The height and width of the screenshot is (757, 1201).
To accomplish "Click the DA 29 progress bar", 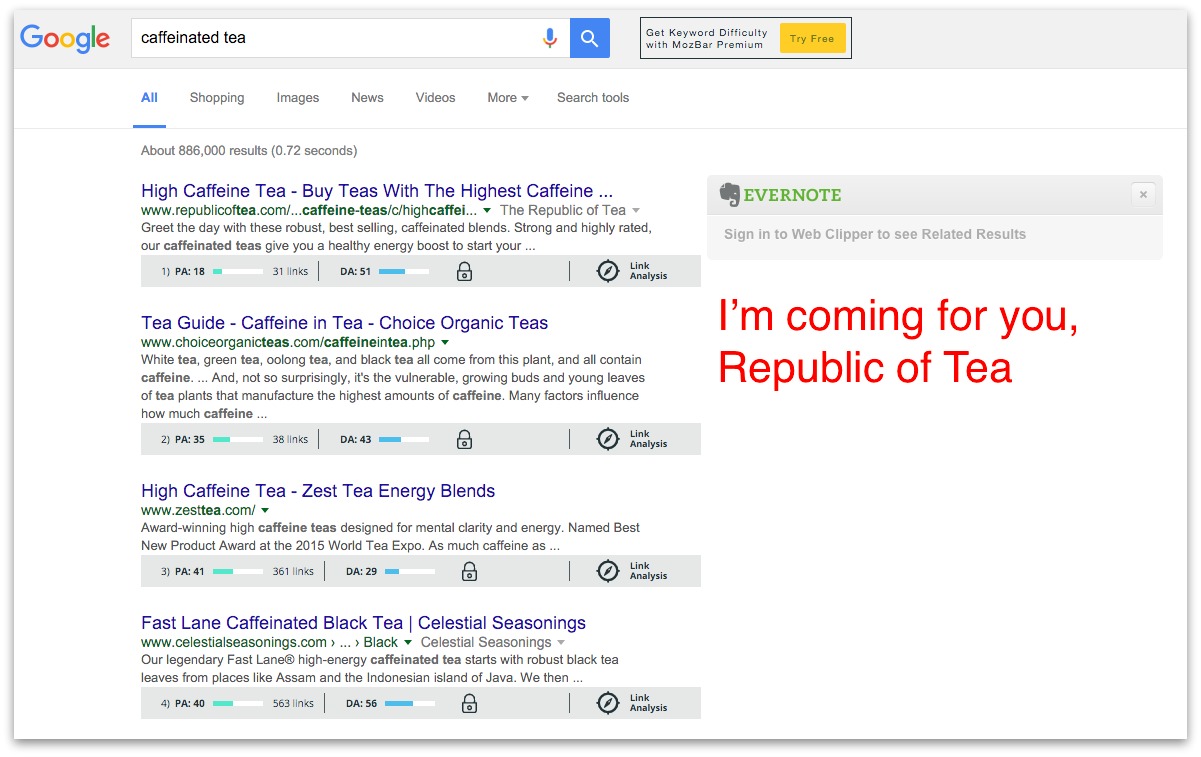I will 410,571.
